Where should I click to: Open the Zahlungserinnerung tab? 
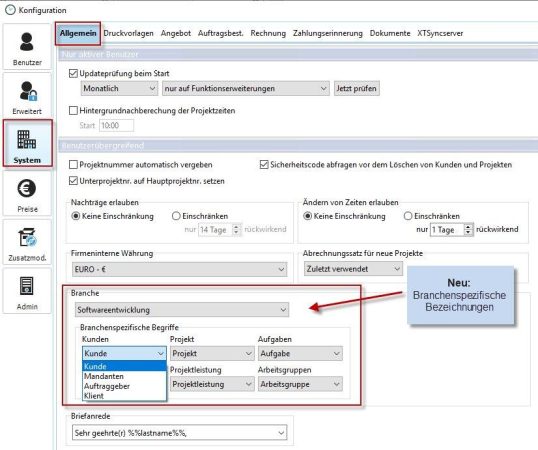tap(328, 33)
